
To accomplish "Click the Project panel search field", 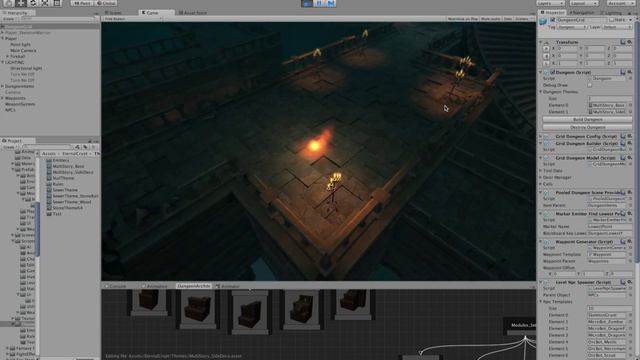I will [x=48, y=147].
